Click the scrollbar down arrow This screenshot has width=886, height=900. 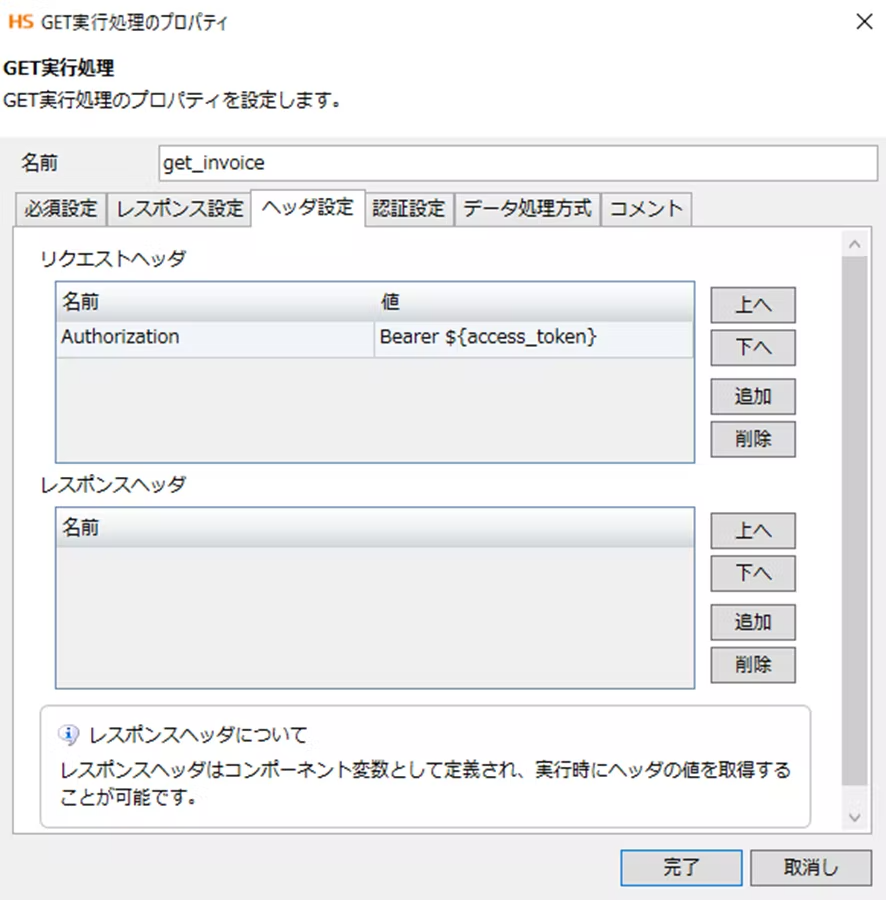pos(853,817)
